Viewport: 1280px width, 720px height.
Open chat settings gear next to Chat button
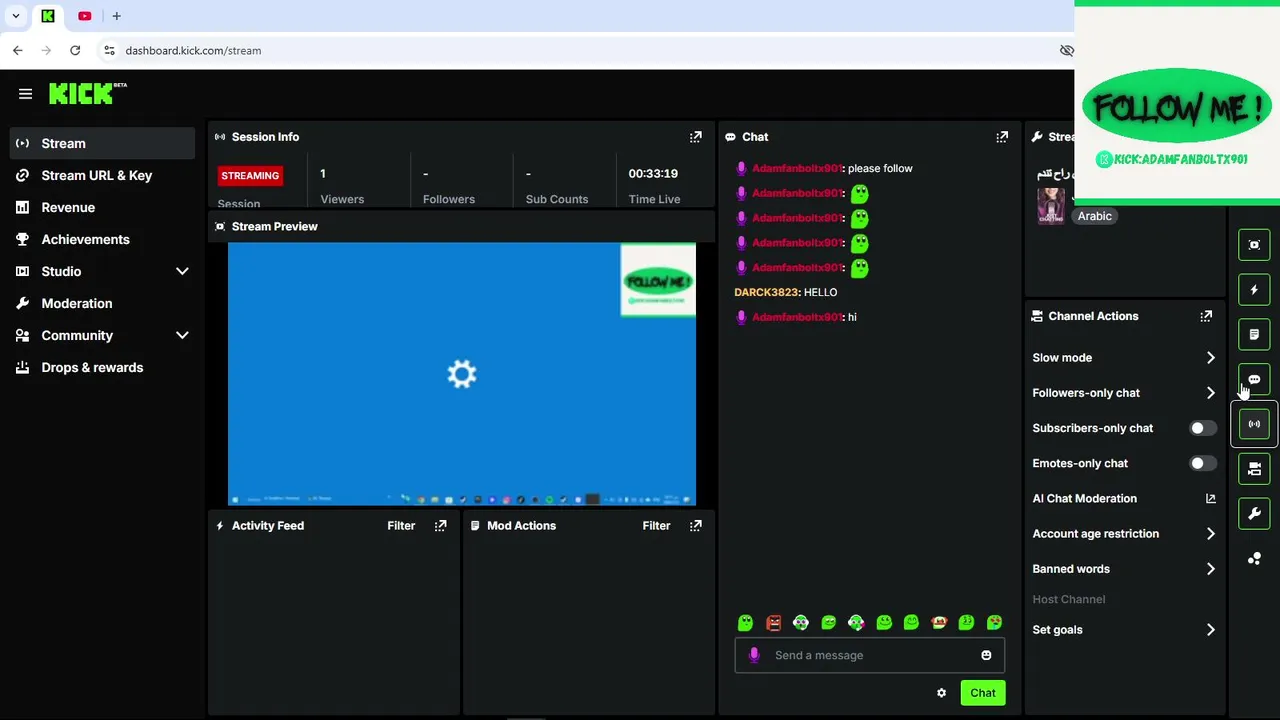(x=941, y=693)
